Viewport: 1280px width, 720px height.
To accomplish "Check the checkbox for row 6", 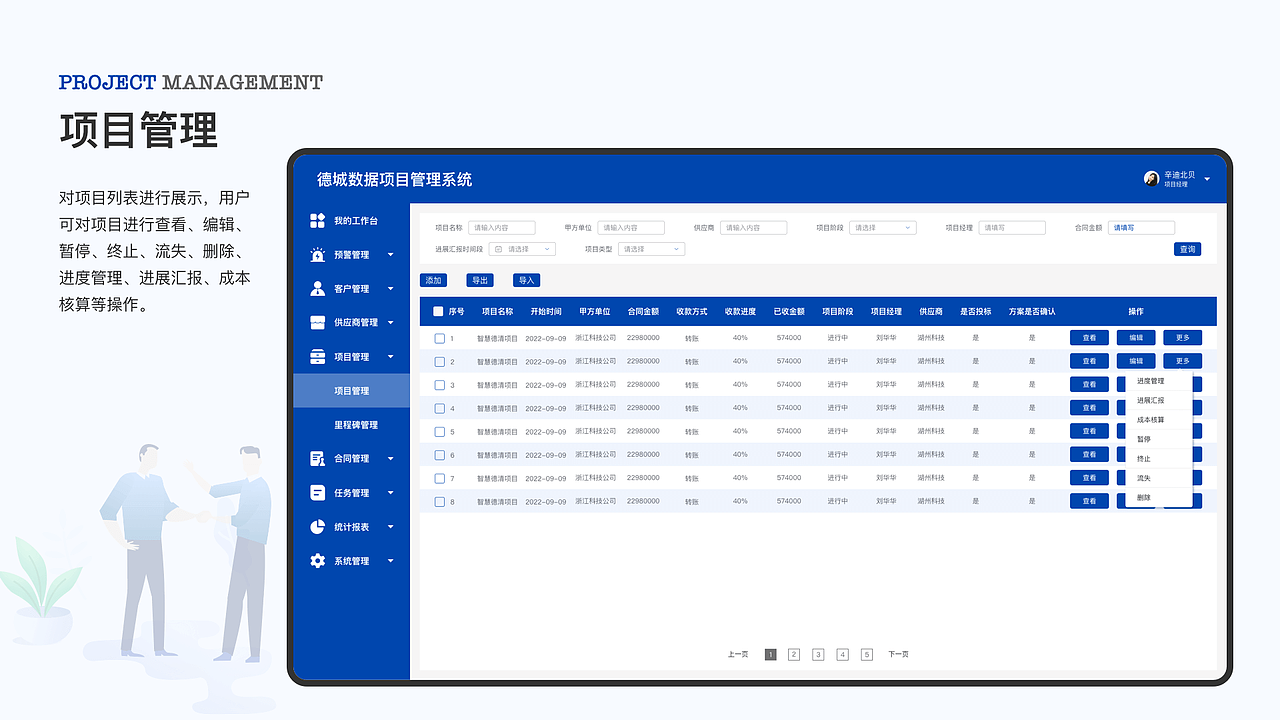I will [439, 455].
